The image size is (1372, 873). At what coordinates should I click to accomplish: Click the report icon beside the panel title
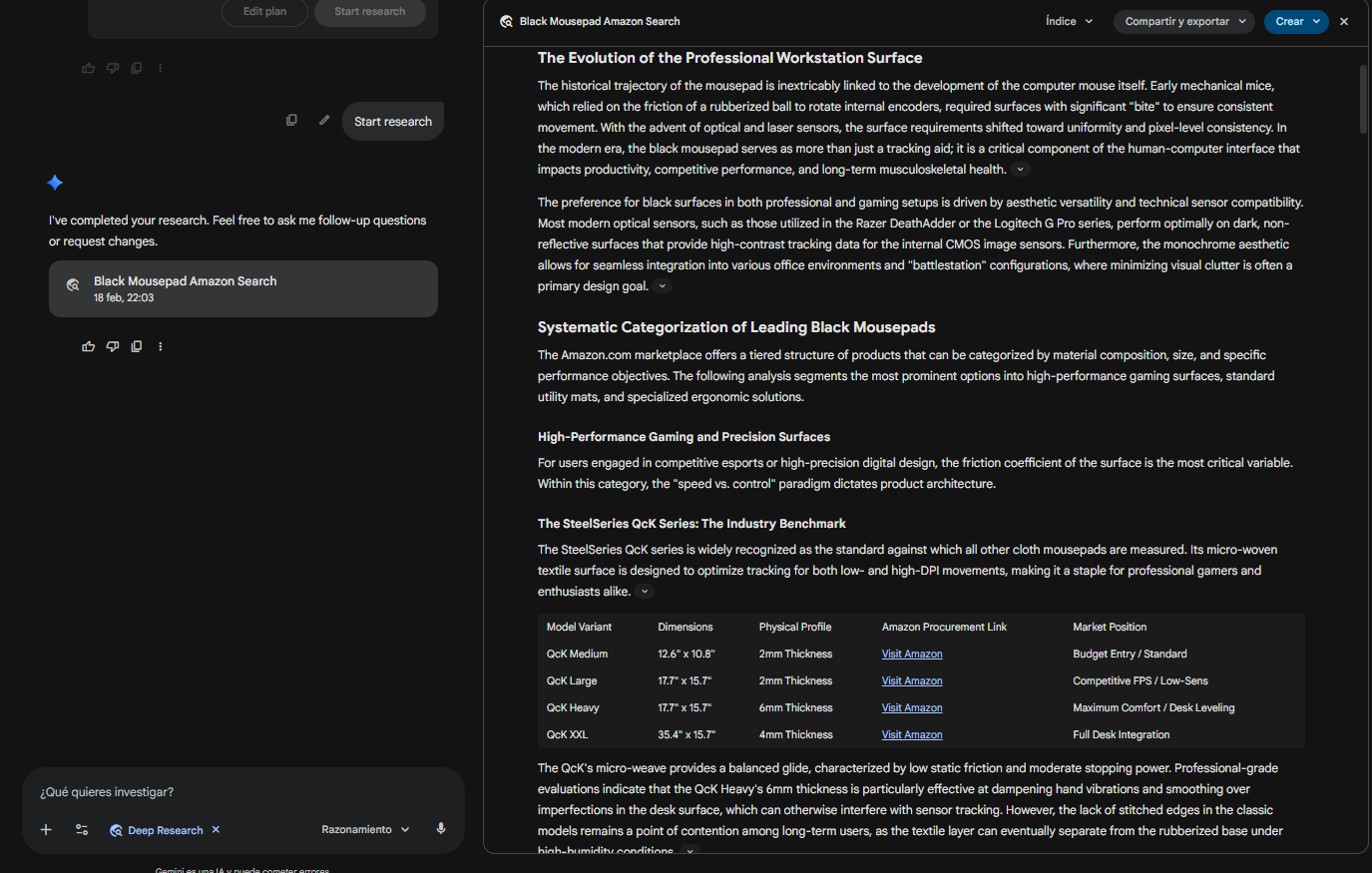[x=507, y=21]
